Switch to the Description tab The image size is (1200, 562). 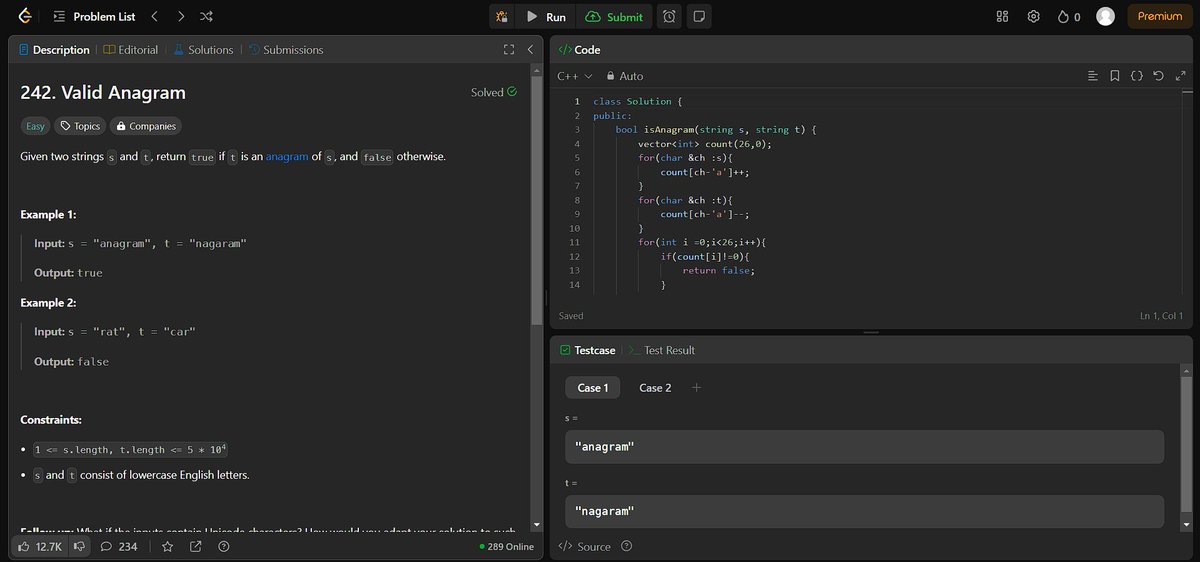54,50
